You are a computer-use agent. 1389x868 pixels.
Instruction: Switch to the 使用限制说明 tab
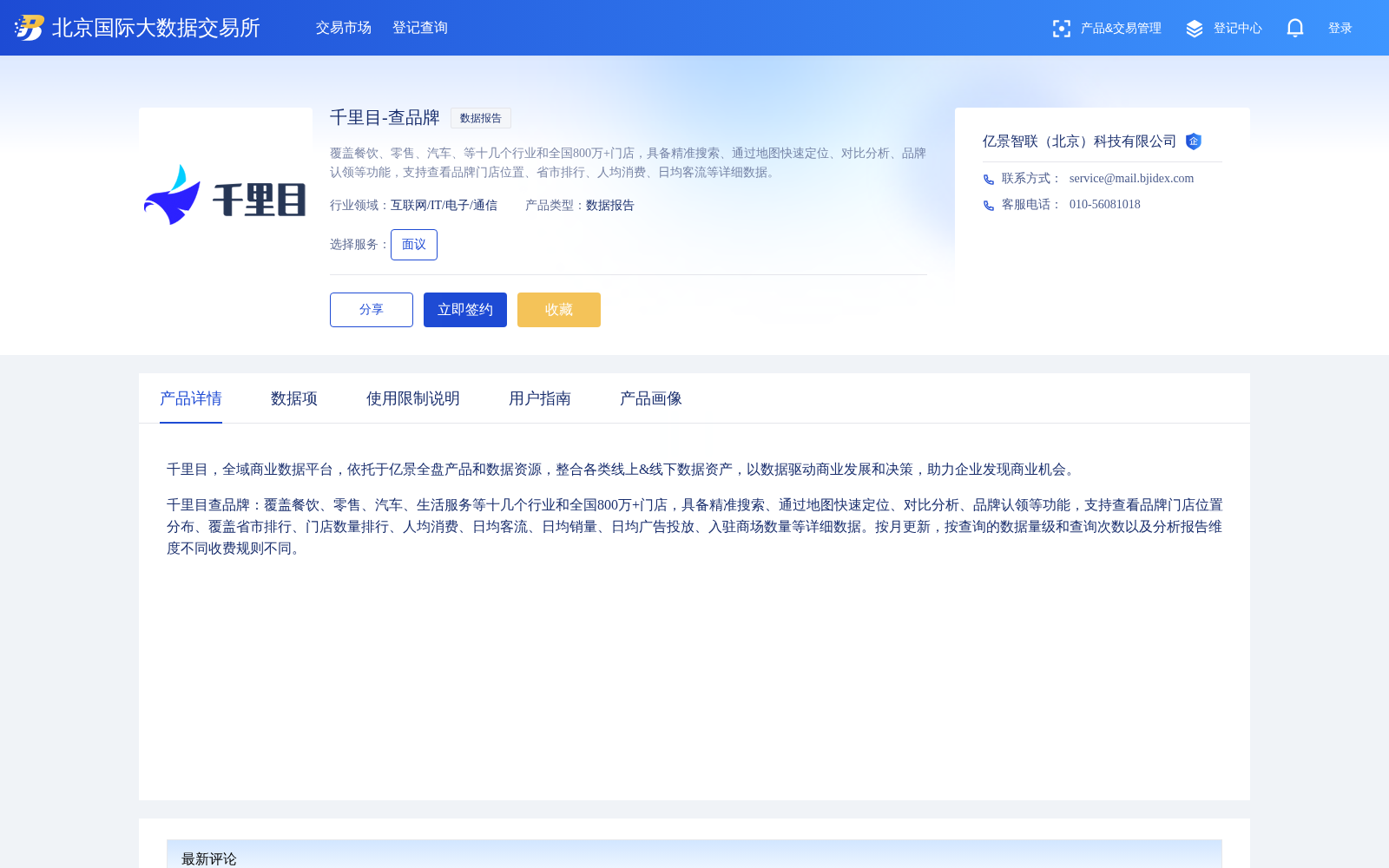[413, 398]
